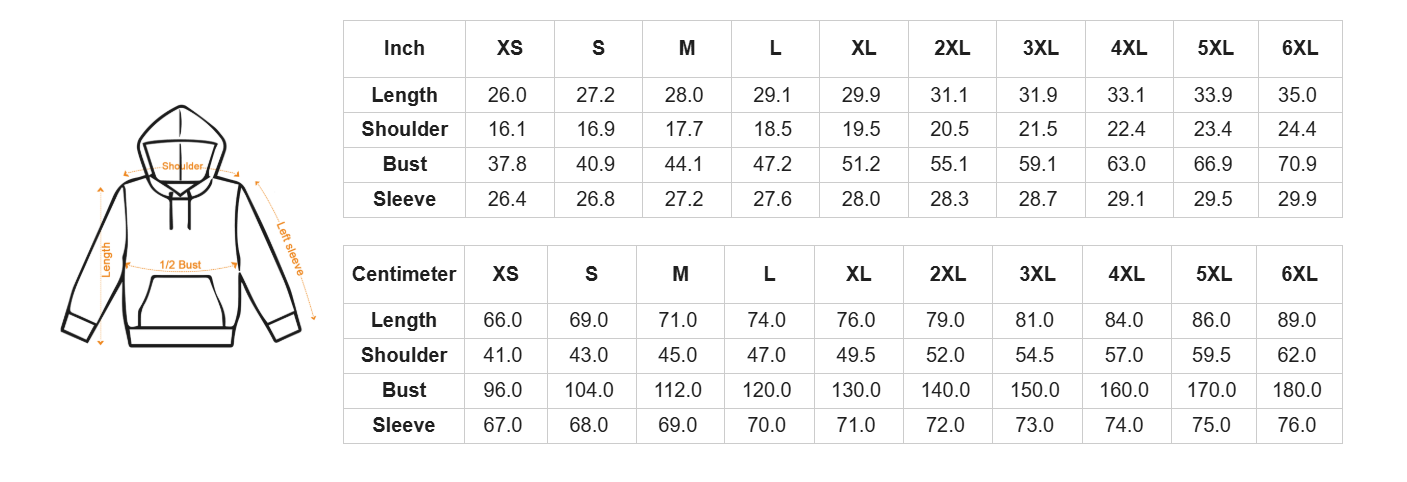Select the Centimeter table header cell
1407x482 pixels.
coord(404,274)
